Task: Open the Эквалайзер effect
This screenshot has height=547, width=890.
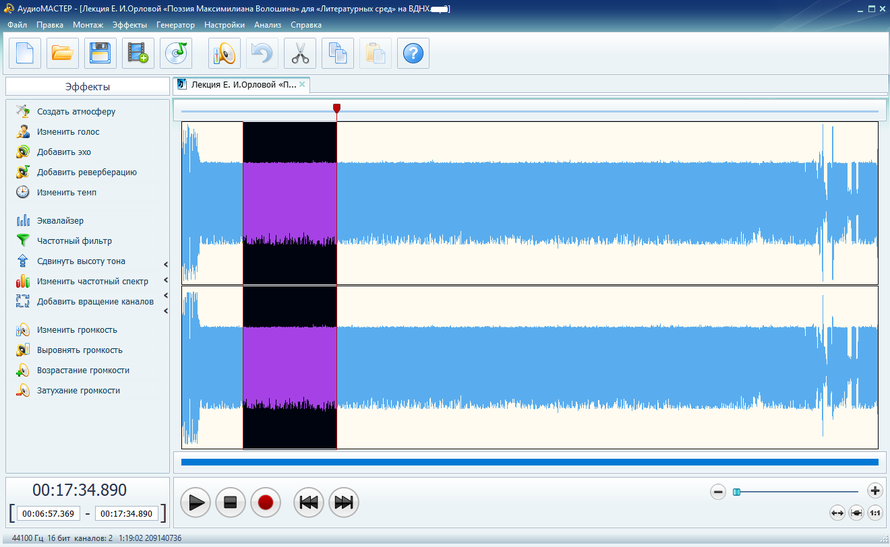Action: (60, 221)
